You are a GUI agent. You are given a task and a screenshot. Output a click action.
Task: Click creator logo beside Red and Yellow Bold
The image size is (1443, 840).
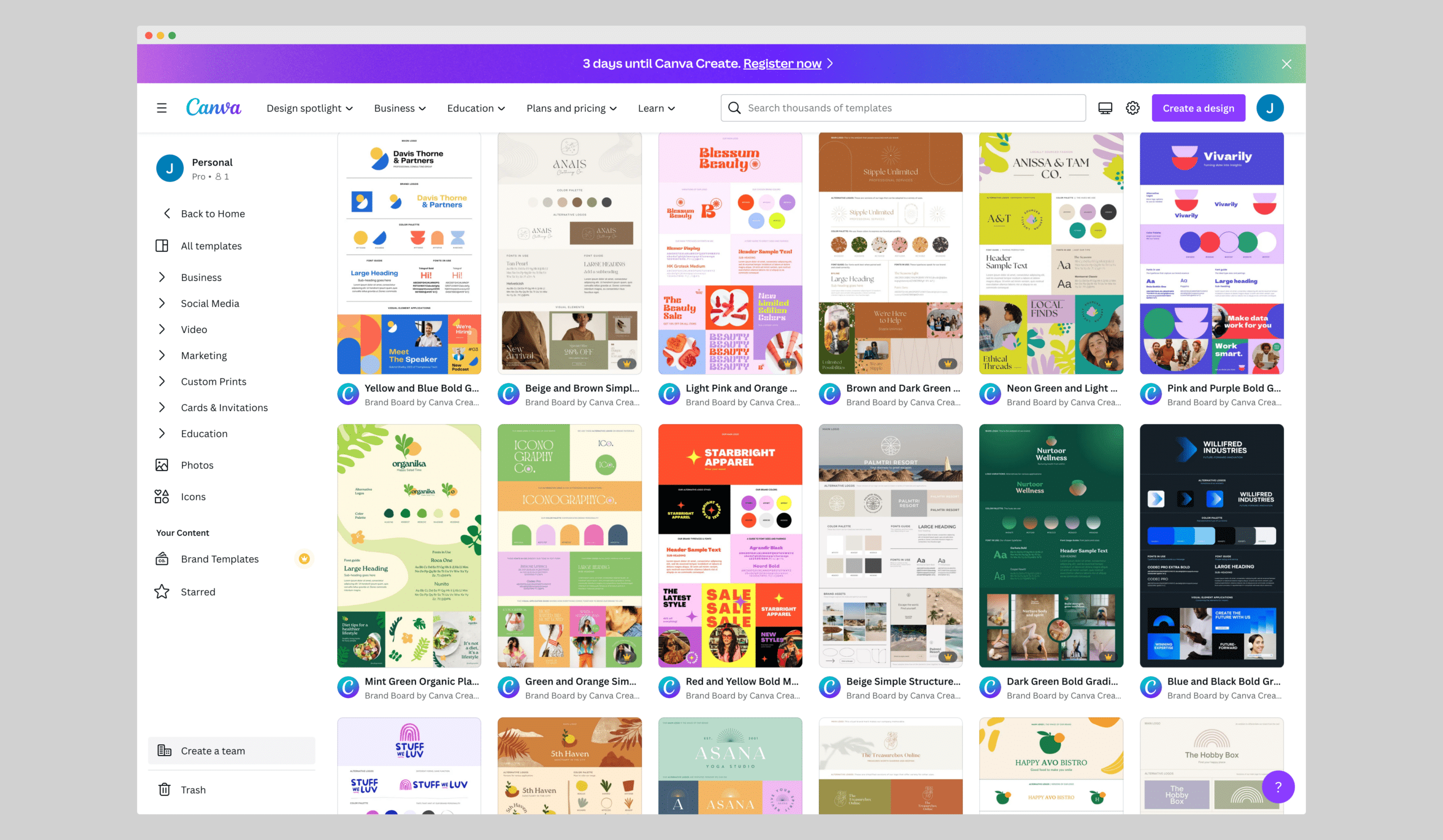[670, 687]
